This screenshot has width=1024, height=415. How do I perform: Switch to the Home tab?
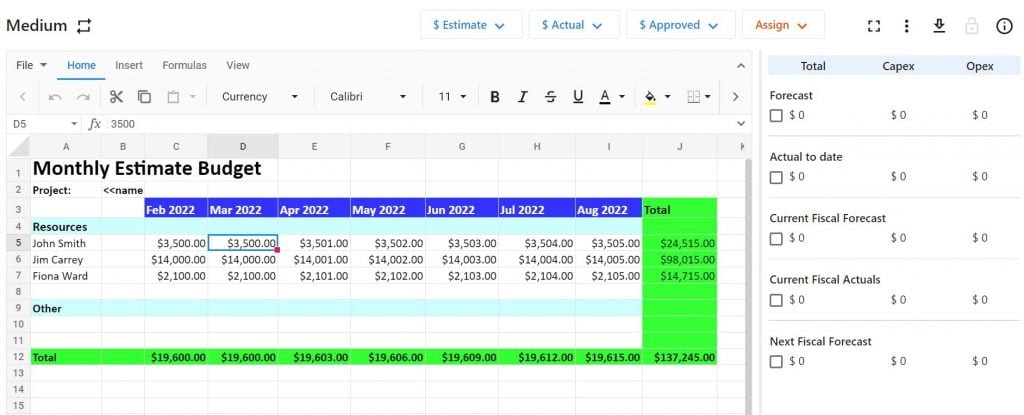pos(81,65)
